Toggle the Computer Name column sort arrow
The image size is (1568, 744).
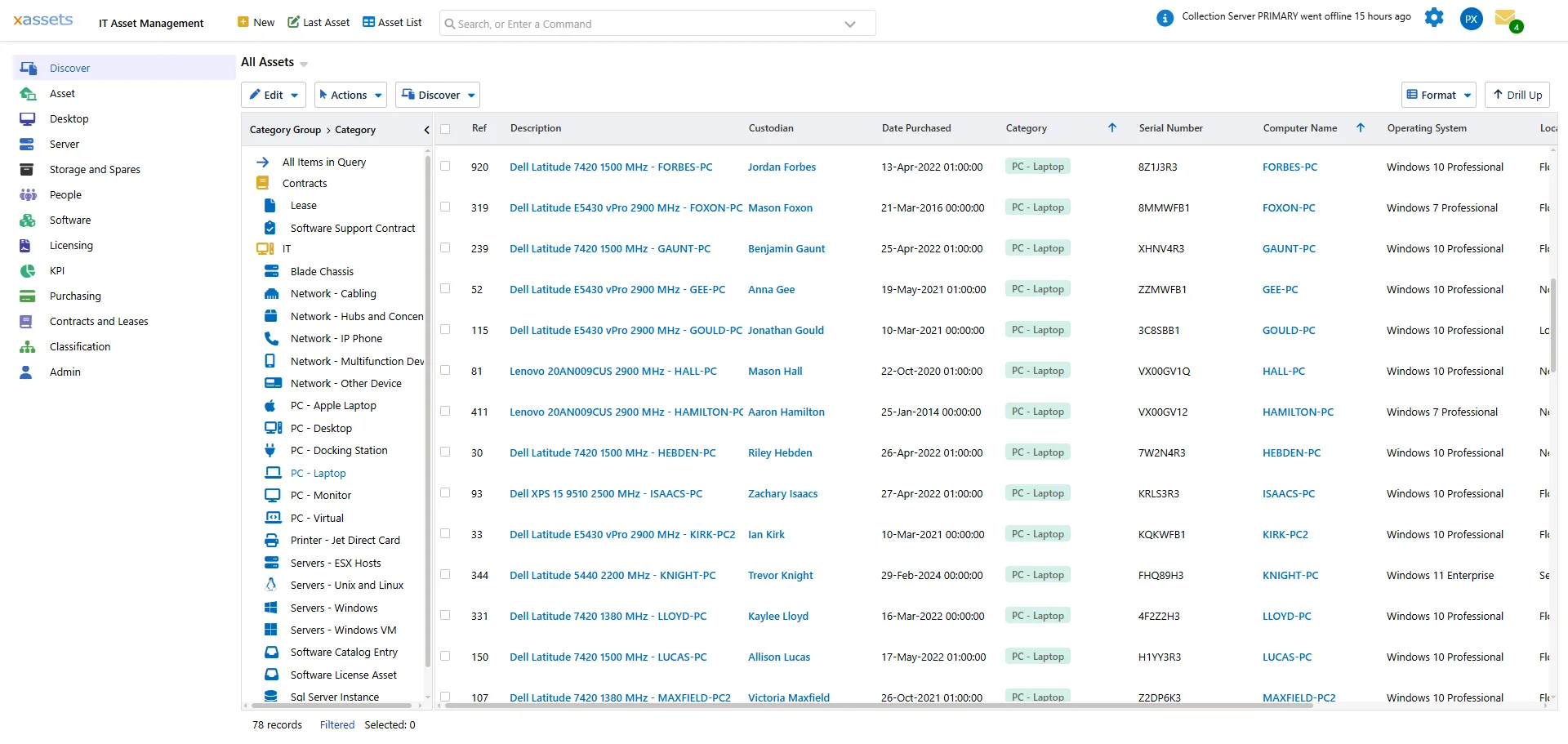(x=1361, y=127)
